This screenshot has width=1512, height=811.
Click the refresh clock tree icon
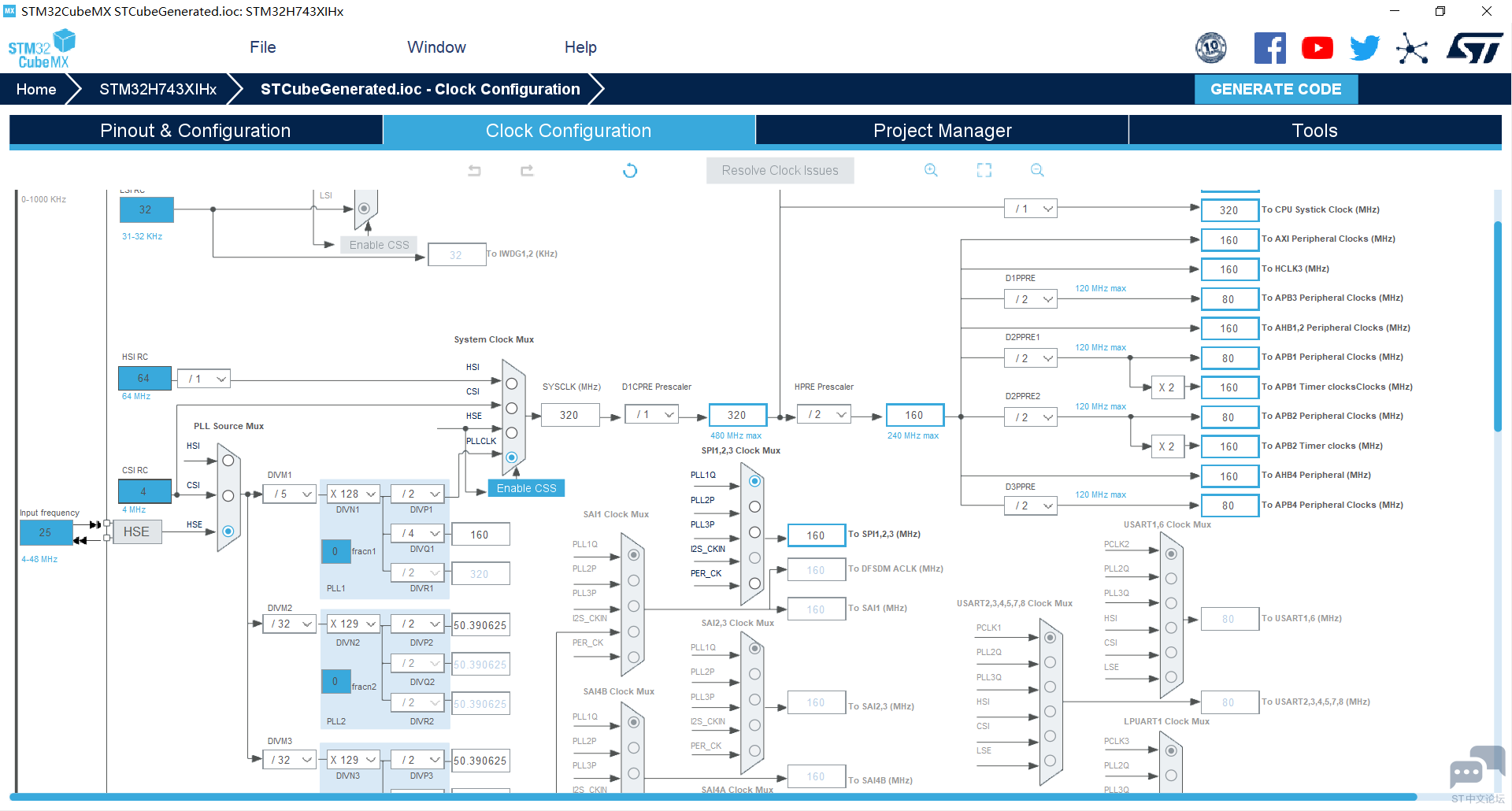630,170
